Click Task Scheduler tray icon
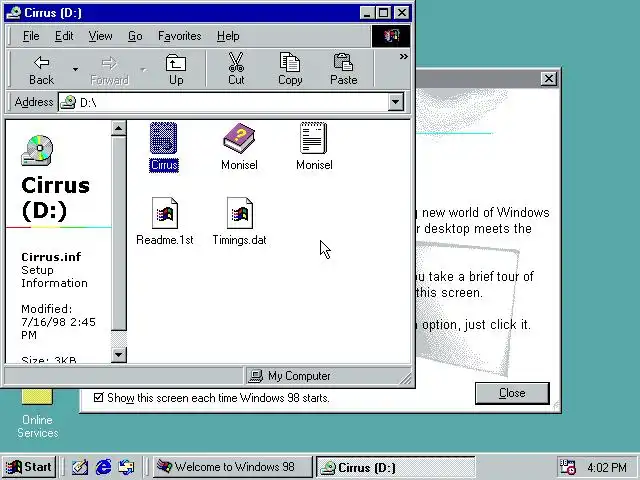 click(567, 467)
